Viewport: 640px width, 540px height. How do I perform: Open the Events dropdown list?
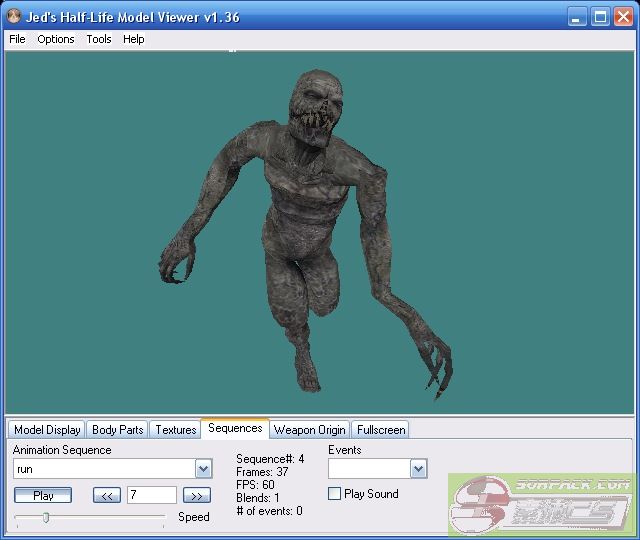418,469
